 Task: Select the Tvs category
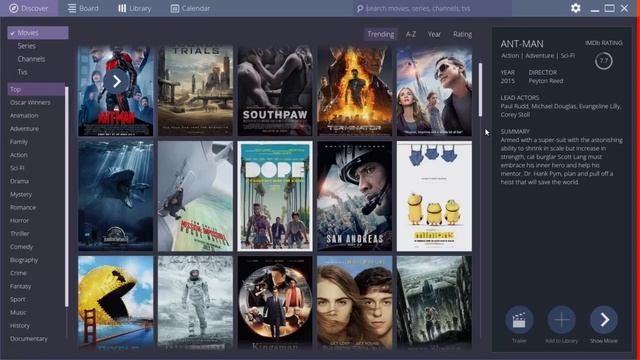(x=22, y=72)
